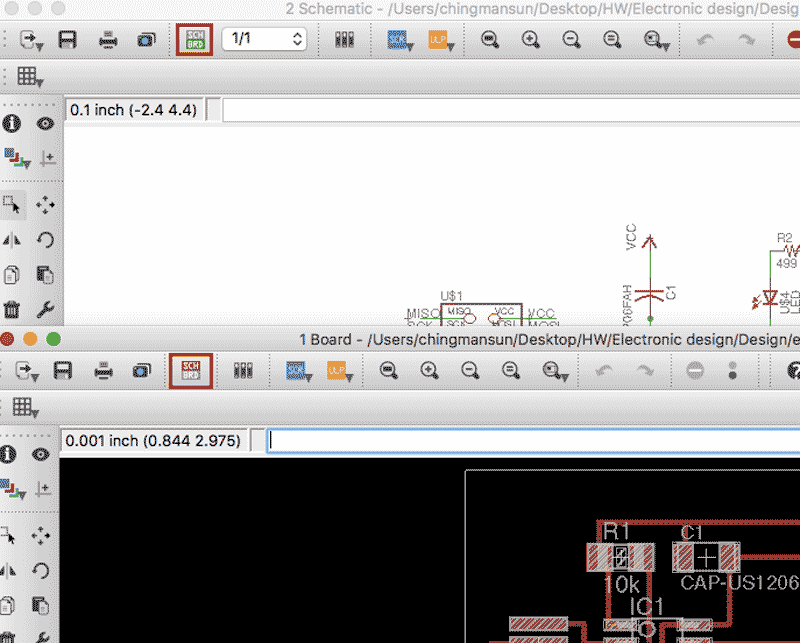Select Paste tool in Board sidebar
This screenshot has height=643, width=800.
pos(41,606)
